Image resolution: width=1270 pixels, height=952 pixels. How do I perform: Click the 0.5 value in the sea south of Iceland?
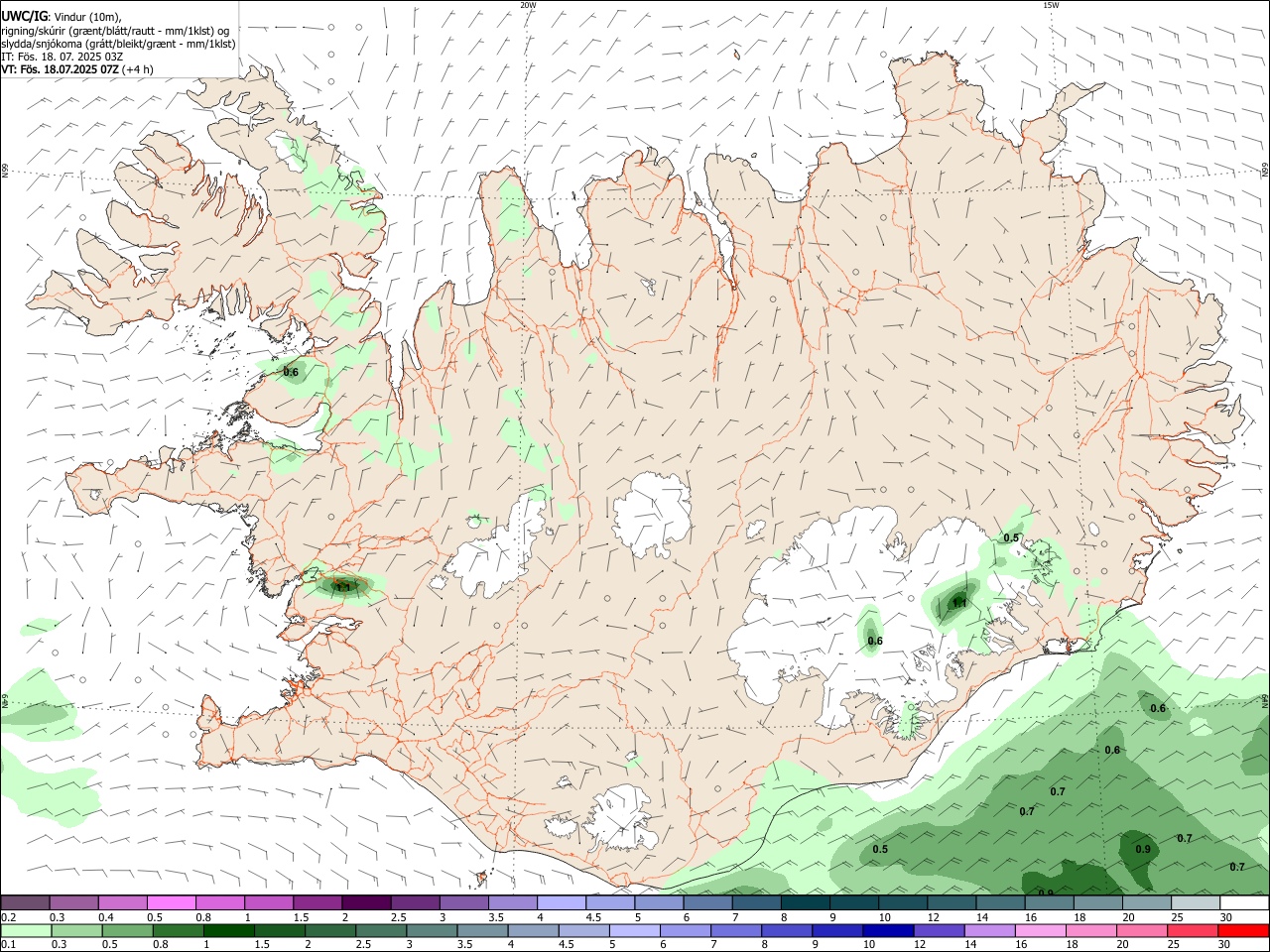click(880, 849)
